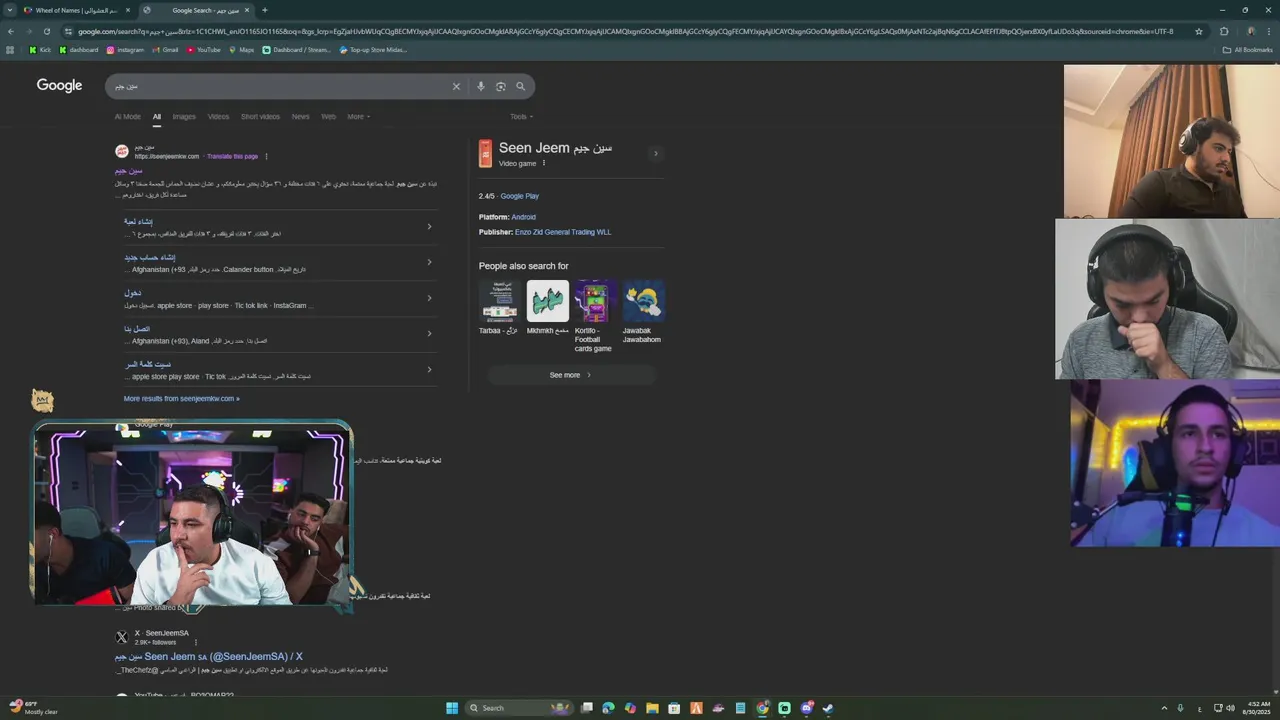Open the YouTube bookmark
The height and width of the screenshot is (720, 1280).
(203, 49)
